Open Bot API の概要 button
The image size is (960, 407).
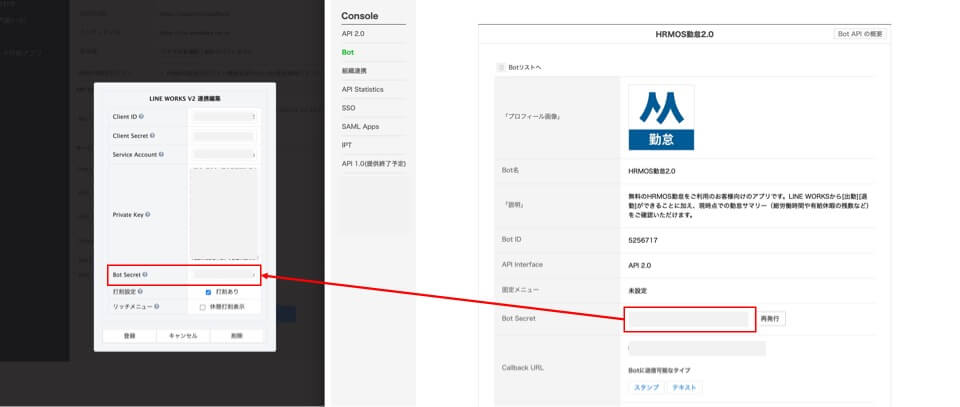(x=860, y=34)
